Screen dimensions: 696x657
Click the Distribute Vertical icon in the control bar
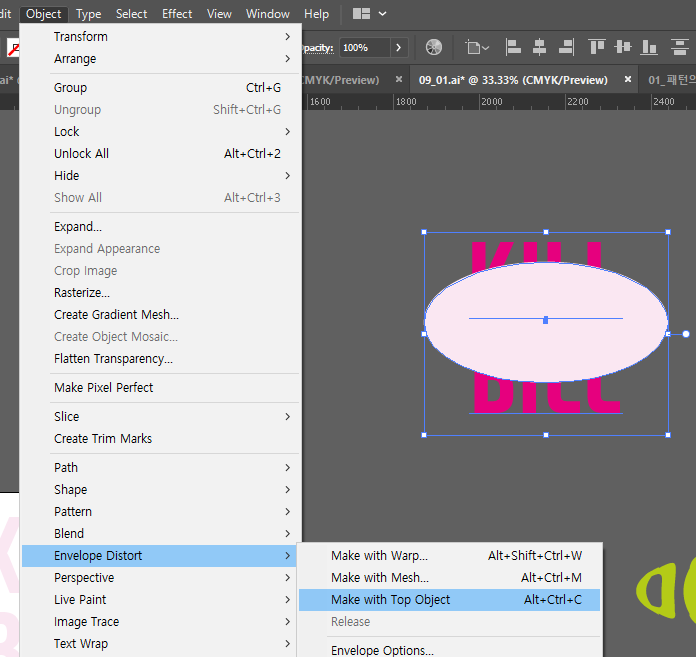click(680, 47)
